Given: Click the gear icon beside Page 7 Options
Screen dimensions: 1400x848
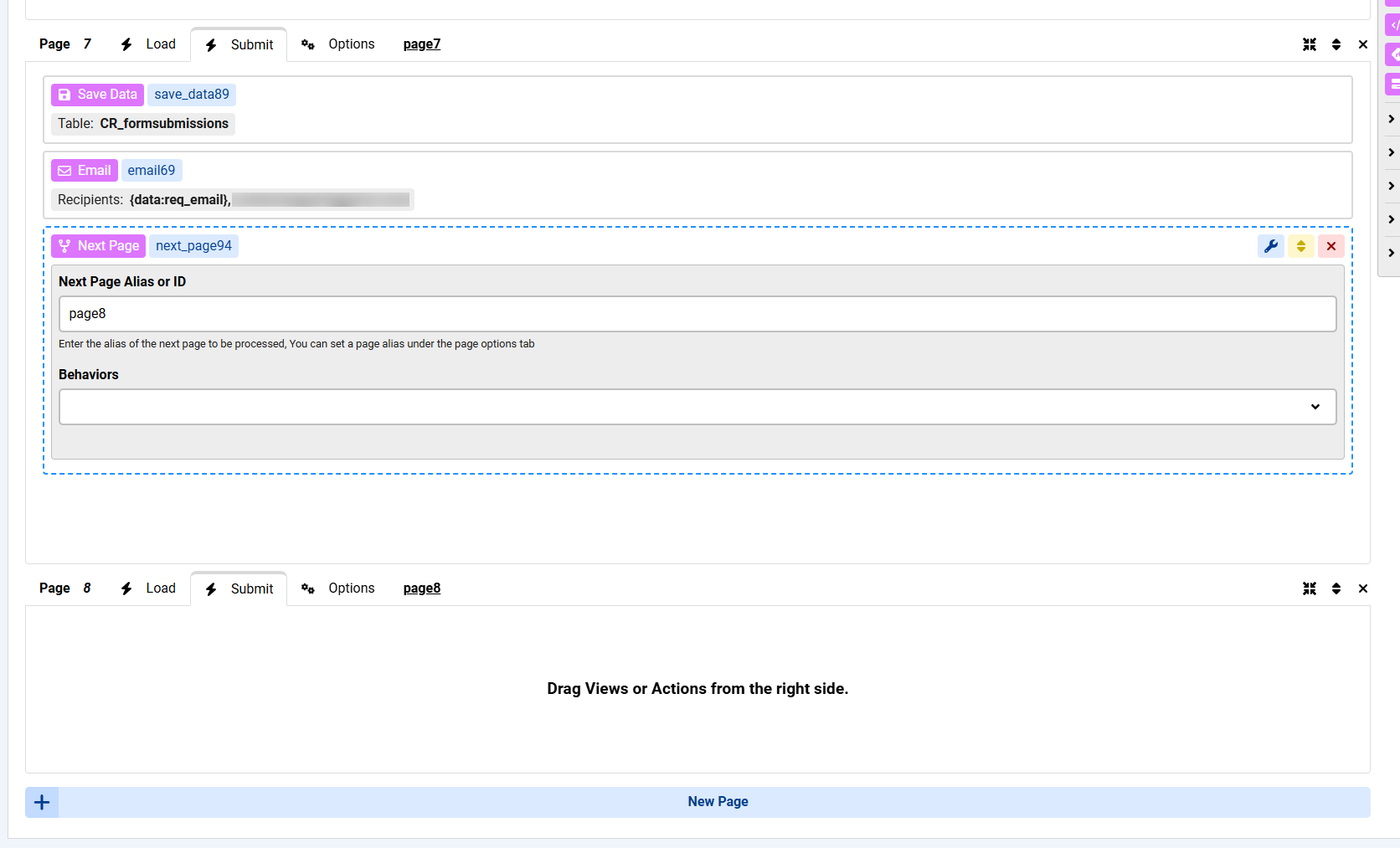Looking at the screenshot, I should click(308, 44).
